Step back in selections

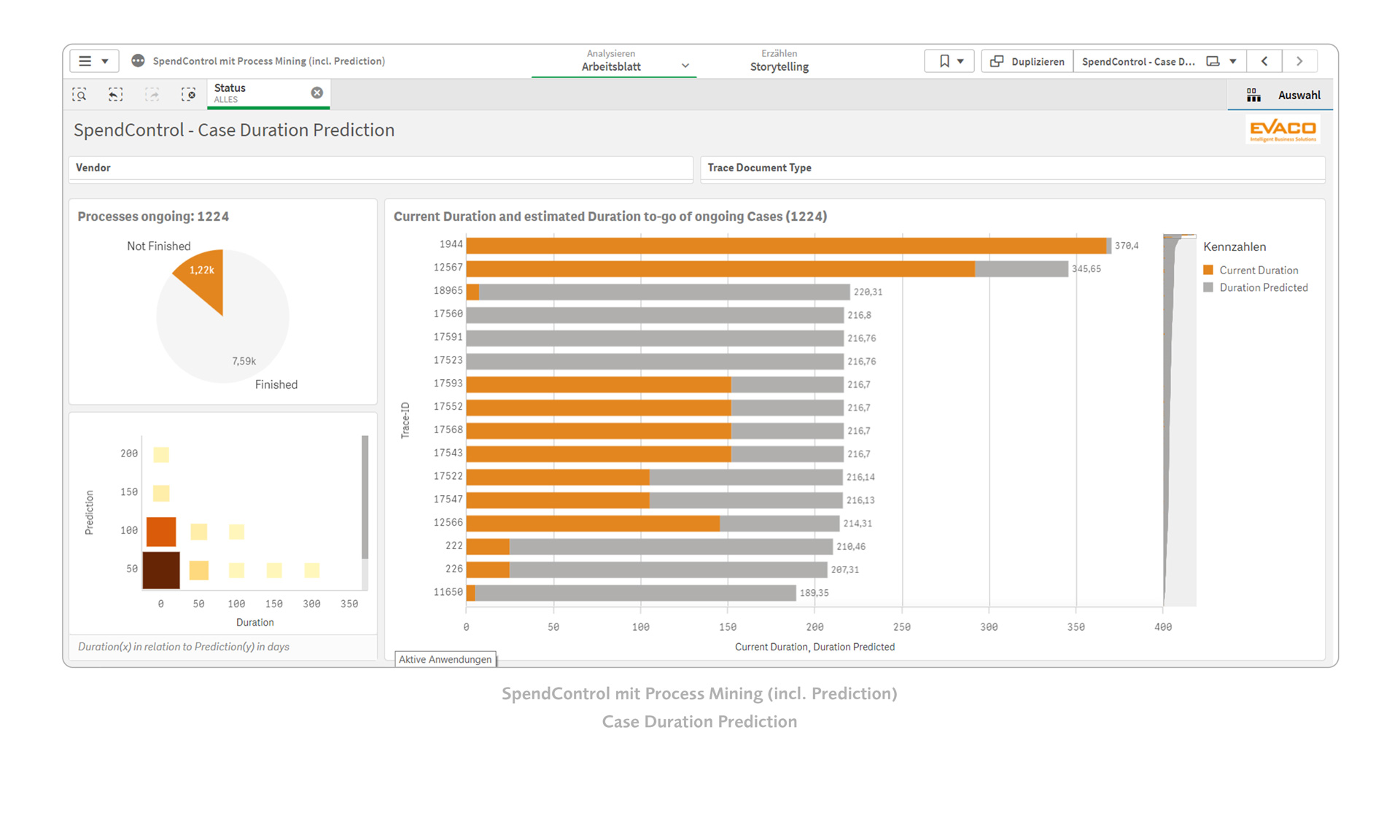(115, 94)
